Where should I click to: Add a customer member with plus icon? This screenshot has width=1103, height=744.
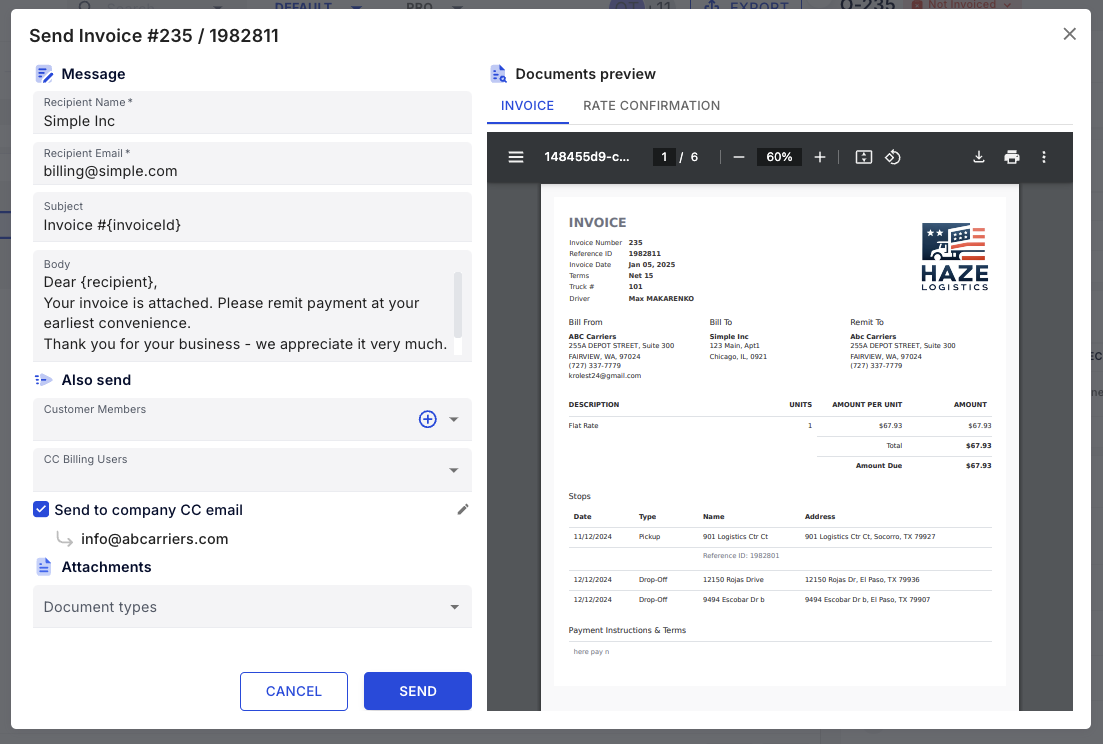click(x=427, y=419)
